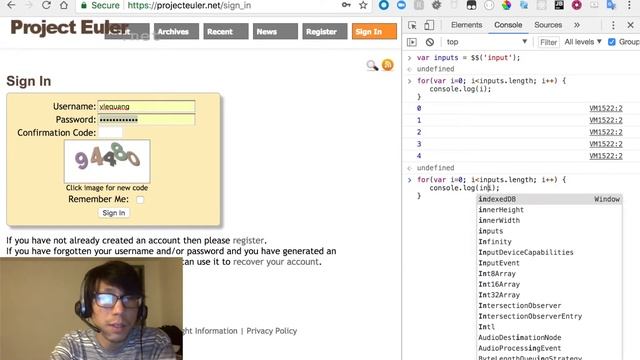Select AudioDestinationNode autocomplete suggestion
This screenshot has width=640, height=360.
(x=549, y=337)
